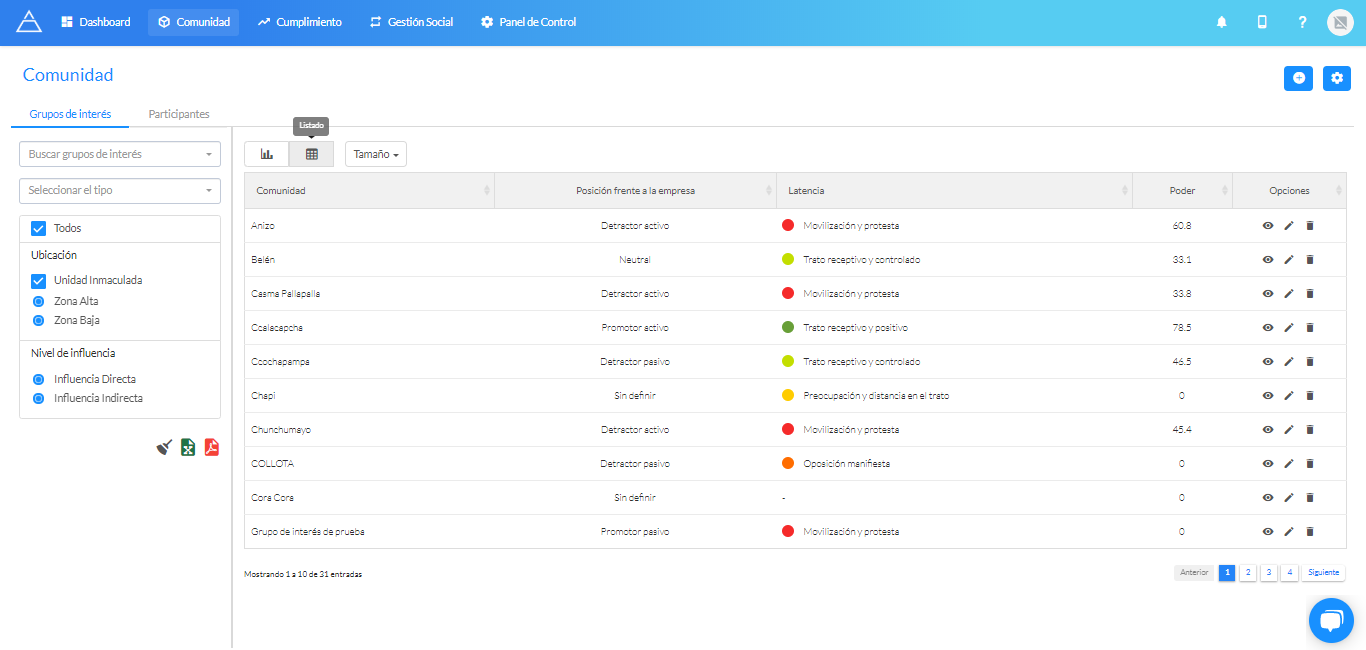Open Gestión Social menu
Viewport: 1366px width, 650px height.
(411, 22)
